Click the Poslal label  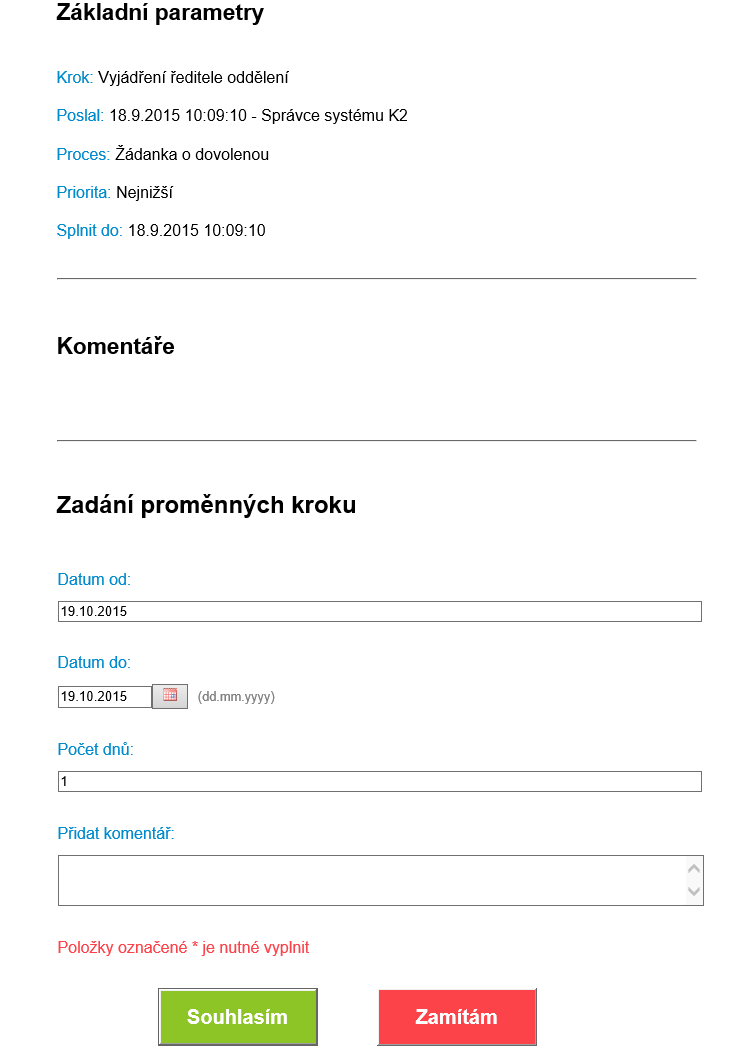(x=80, y=116)
